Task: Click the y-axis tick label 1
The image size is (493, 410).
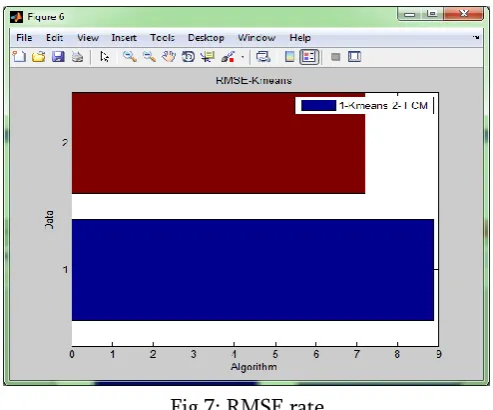Action: pyautogui.click(x=65, y=269)
